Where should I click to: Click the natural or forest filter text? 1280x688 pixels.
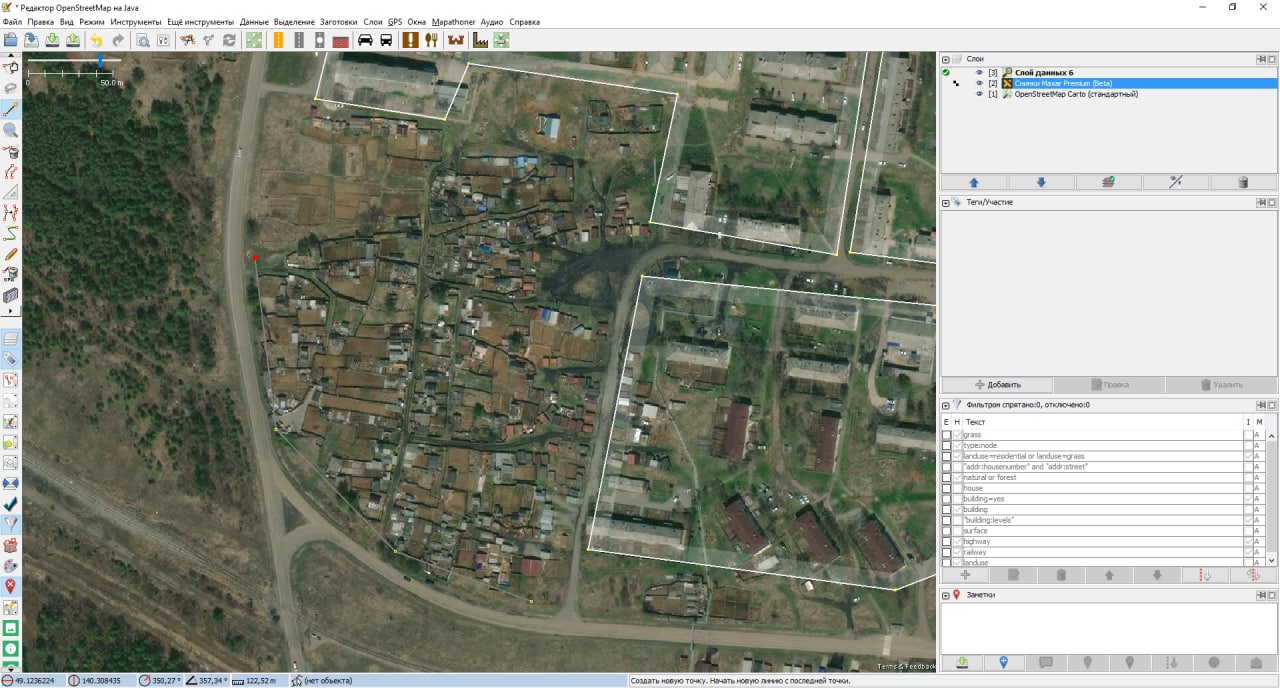point(989,477)
